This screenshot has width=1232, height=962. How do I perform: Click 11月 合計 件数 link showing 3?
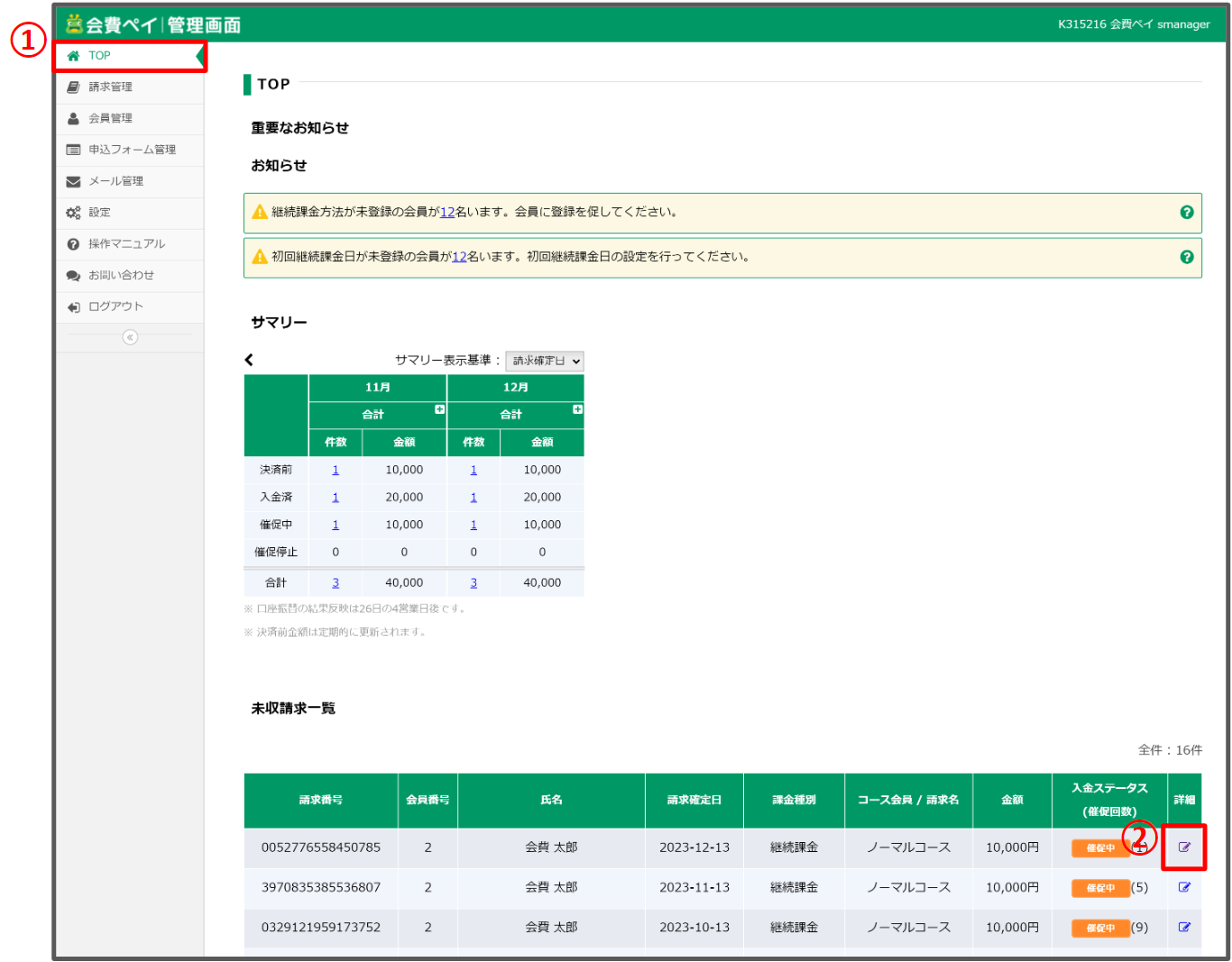pos(336,583)
